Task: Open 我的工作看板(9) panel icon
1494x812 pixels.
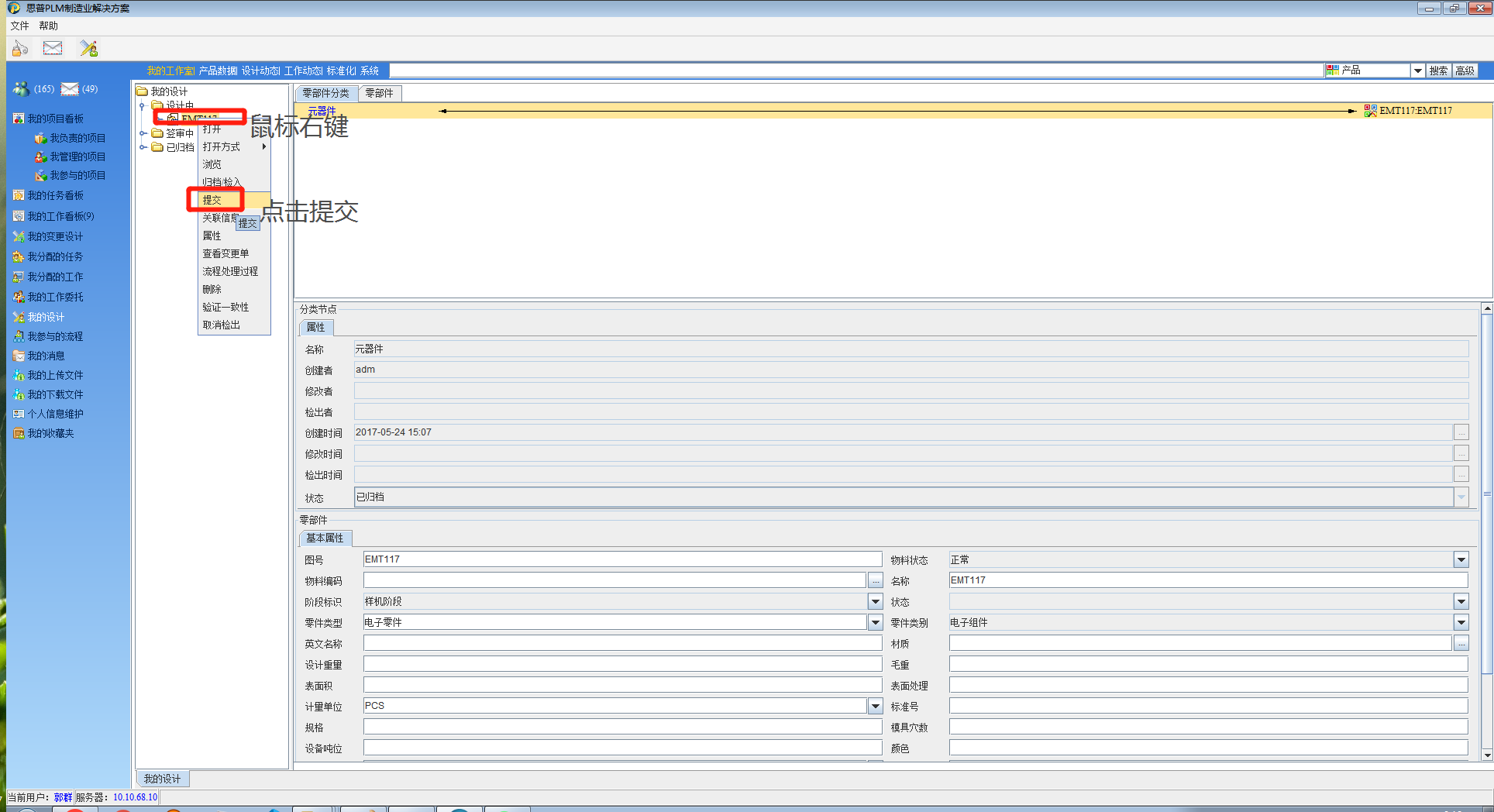Action: (x=18, y=215)
